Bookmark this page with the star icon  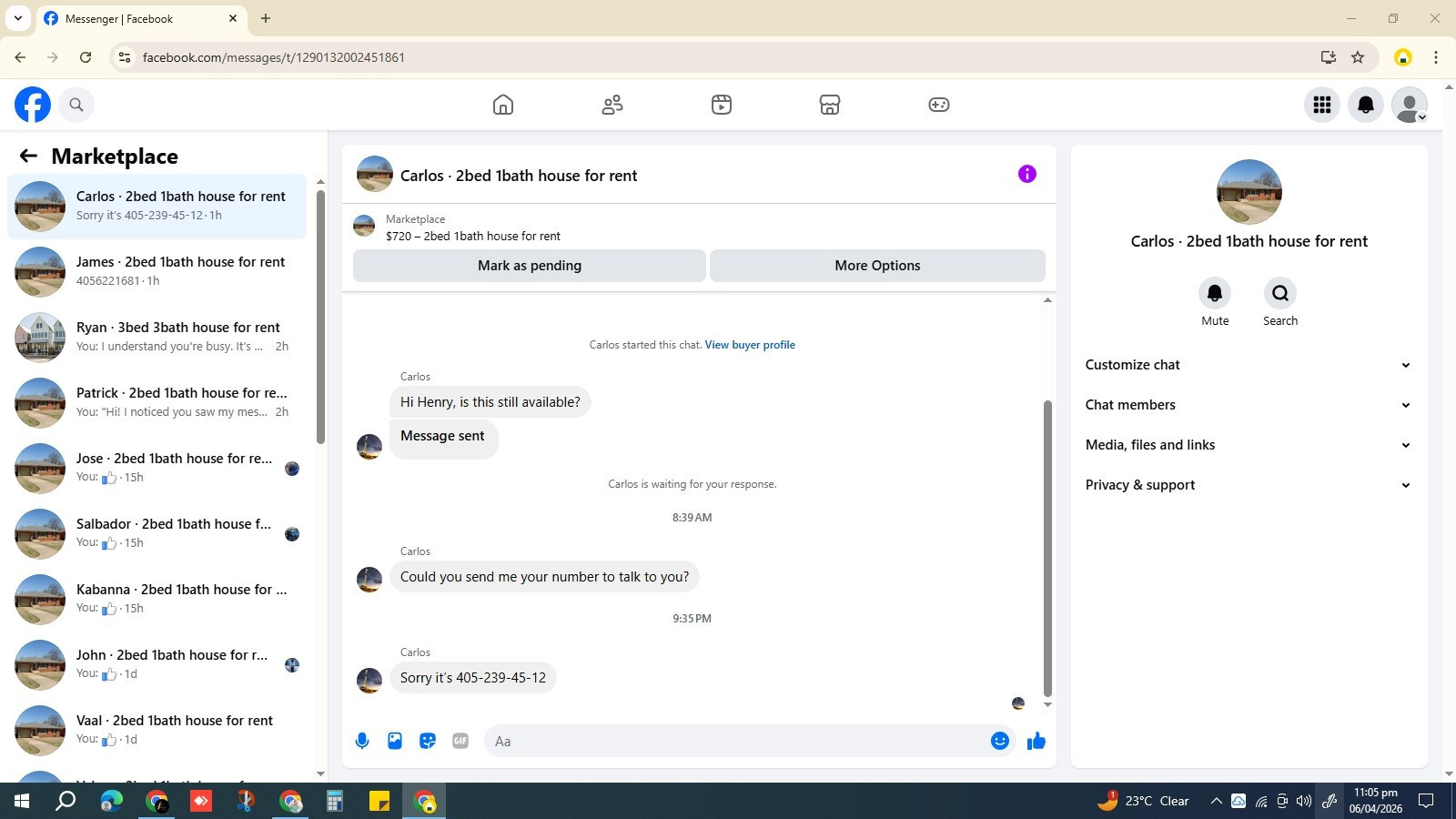tap(1358, 57)
